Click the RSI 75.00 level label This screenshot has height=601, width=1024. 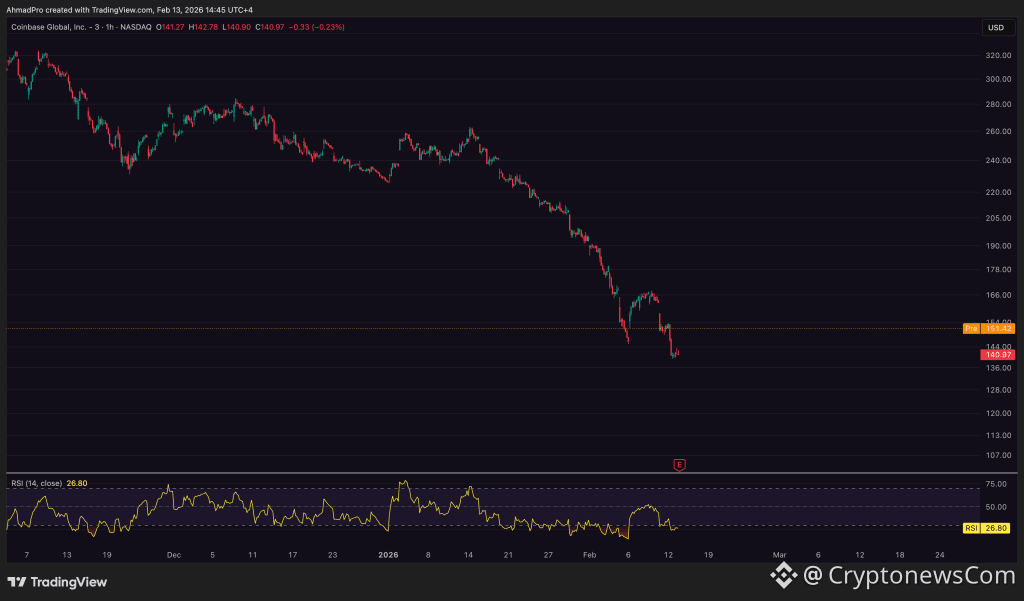pos(996,484)
